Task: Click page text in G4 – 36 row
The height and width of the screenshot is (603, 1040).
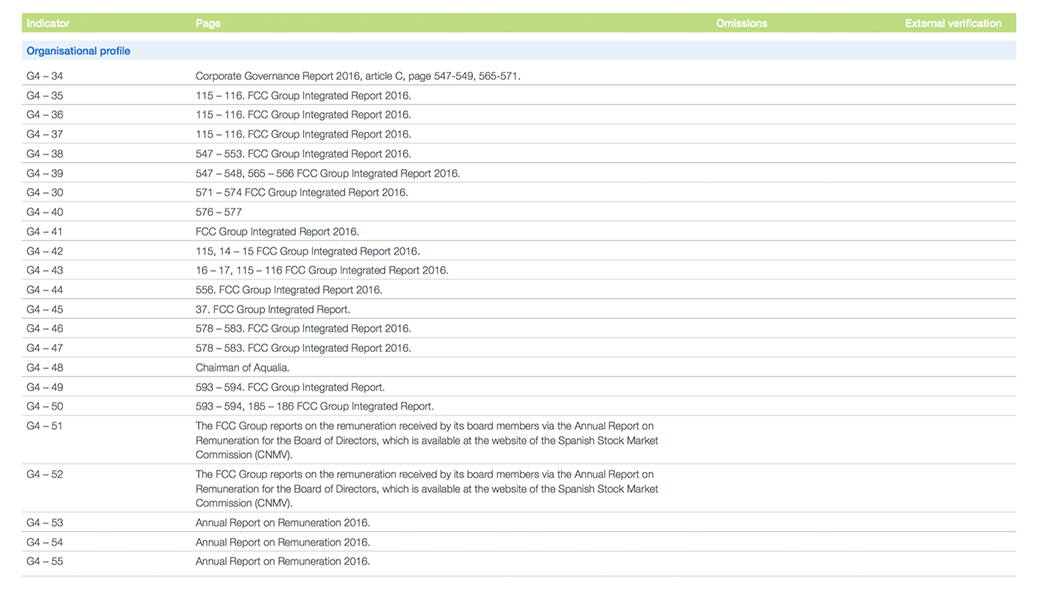Action: click(303, 115)
